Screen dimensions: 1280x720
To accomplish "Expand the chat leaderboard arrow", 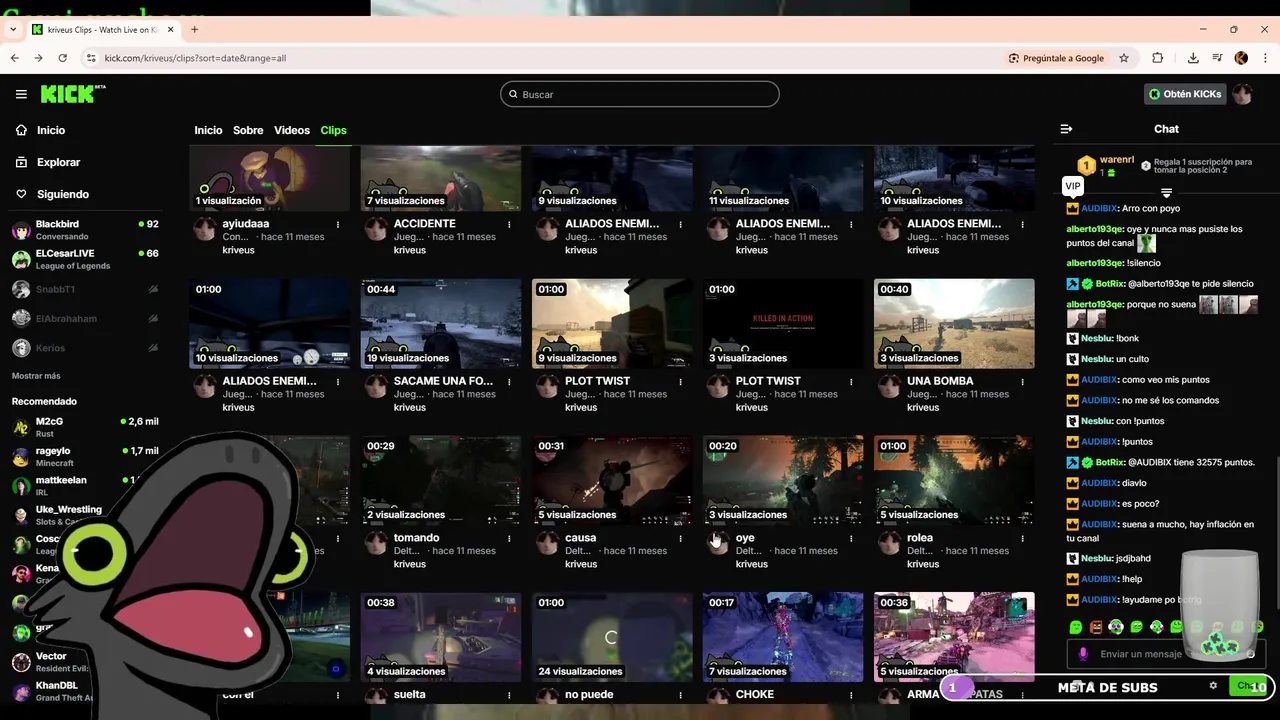I will tap(1166, 192).
